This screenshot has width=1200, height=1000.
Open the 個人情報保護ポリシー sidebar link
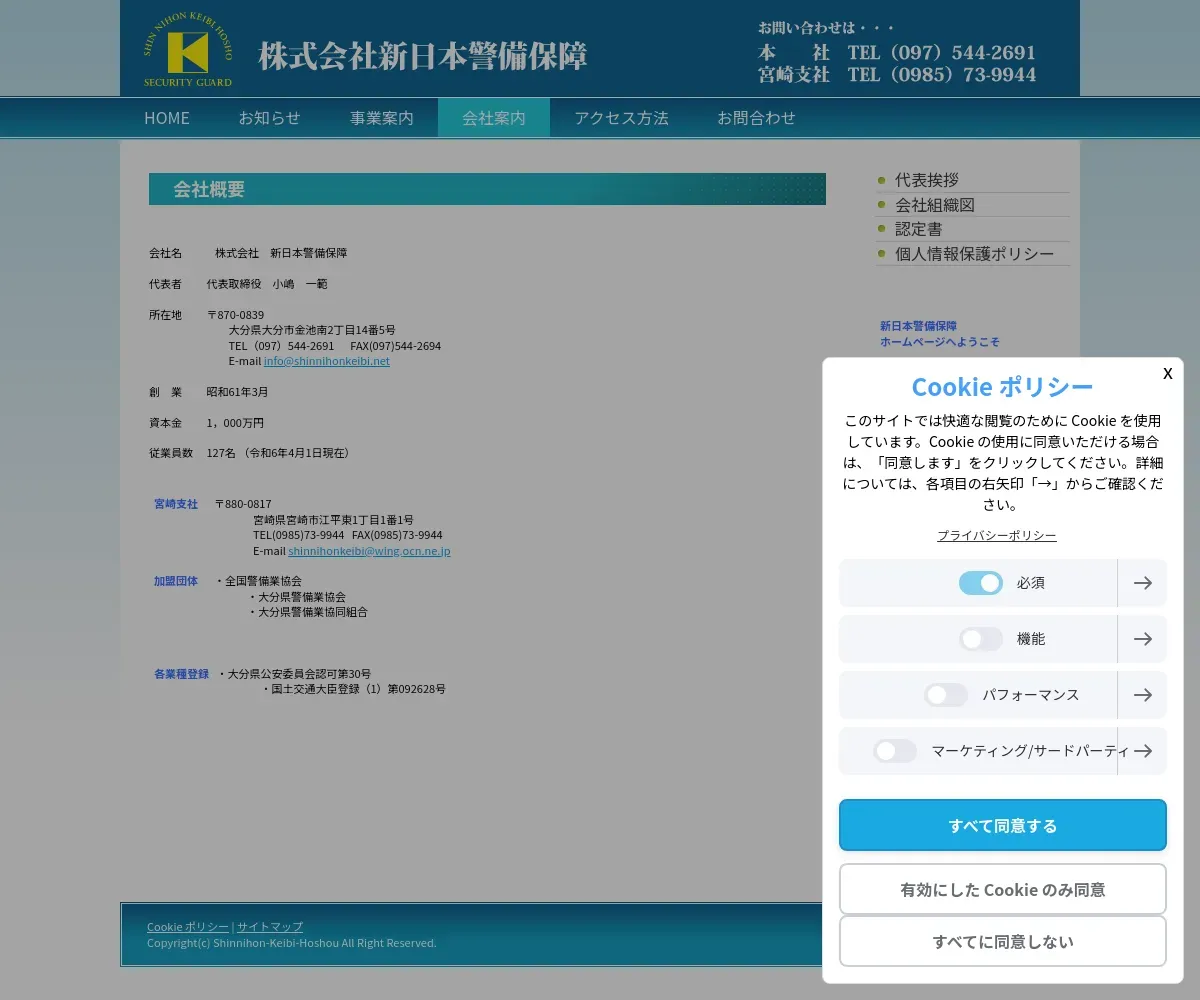pyautogui.click(x=974, y=254)
